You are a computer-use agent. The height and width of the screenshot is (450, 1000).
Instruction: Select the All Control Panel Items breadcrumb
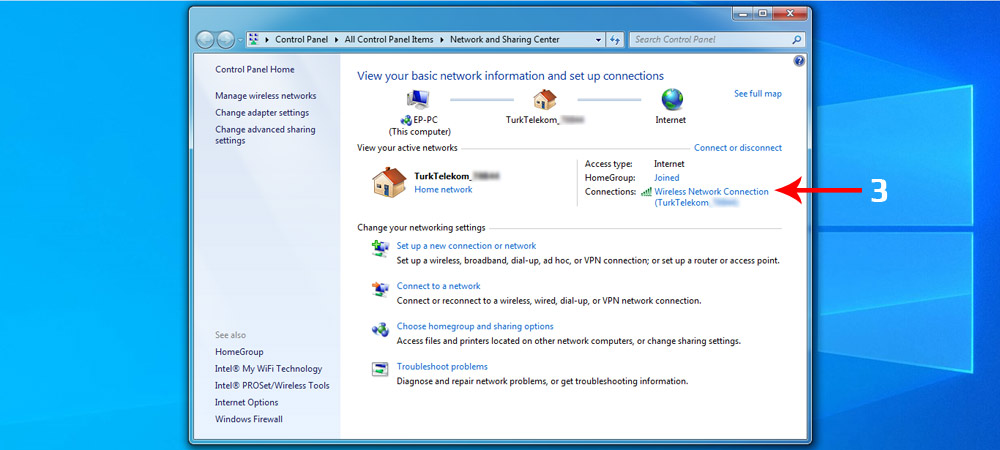(x=388, y=40)
